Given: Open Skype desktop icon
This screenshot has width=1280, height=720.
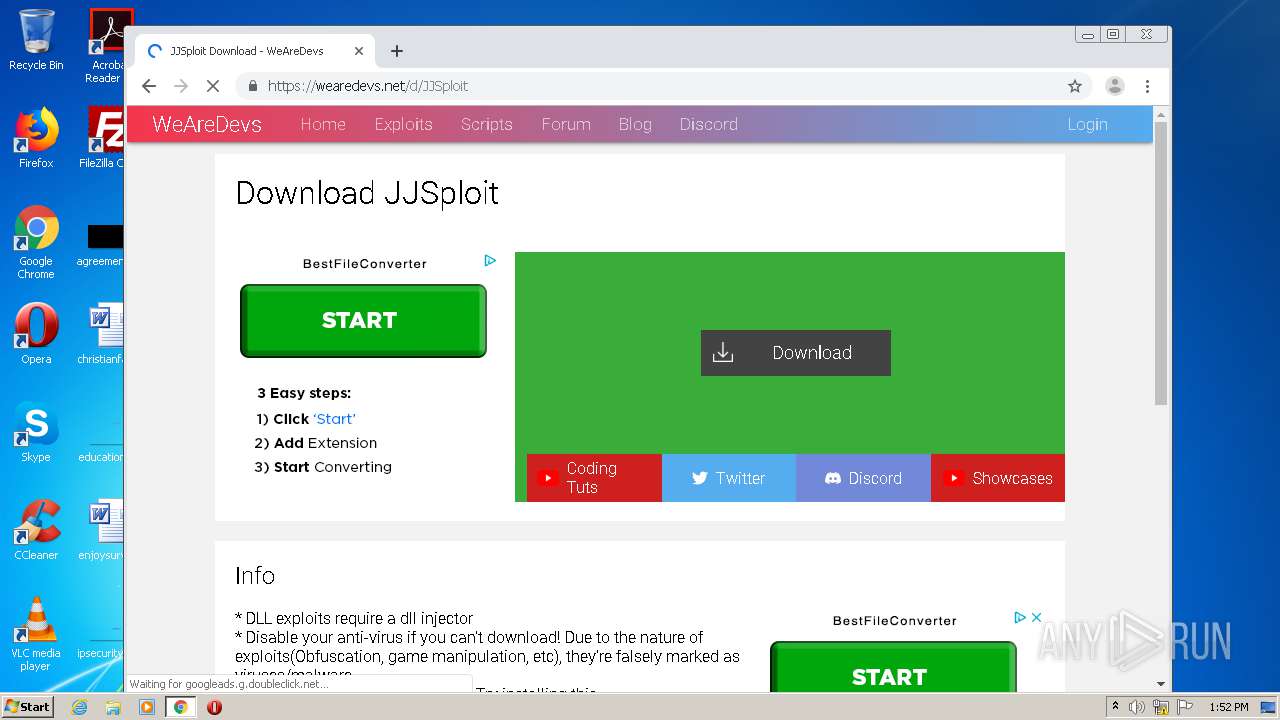Looking at the screenshot, I should tap(36, 432).
